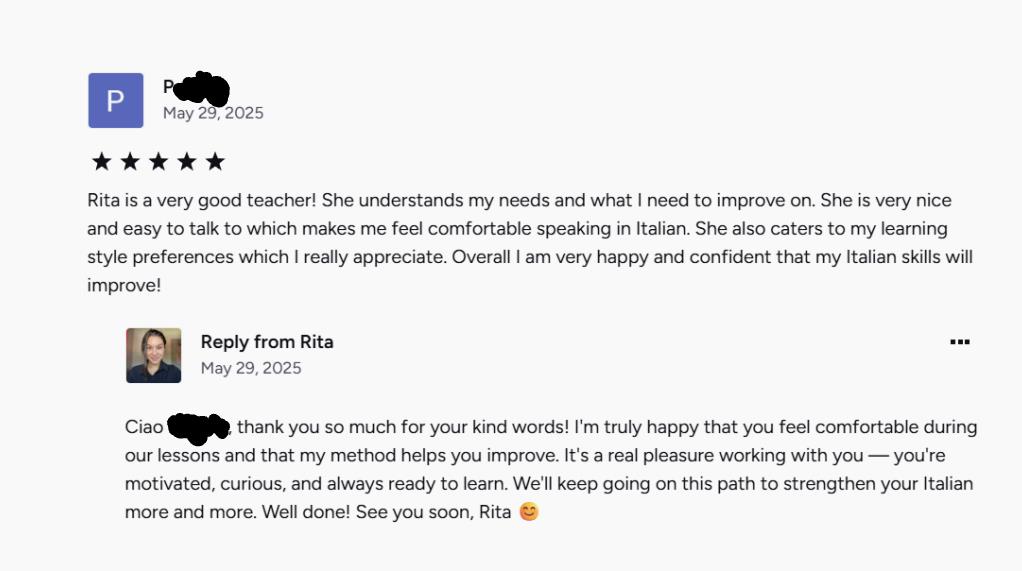Click the smiling emoji ending Rita's reply
The width and height of the screenshot is (1022, 571).
point(529,512)
